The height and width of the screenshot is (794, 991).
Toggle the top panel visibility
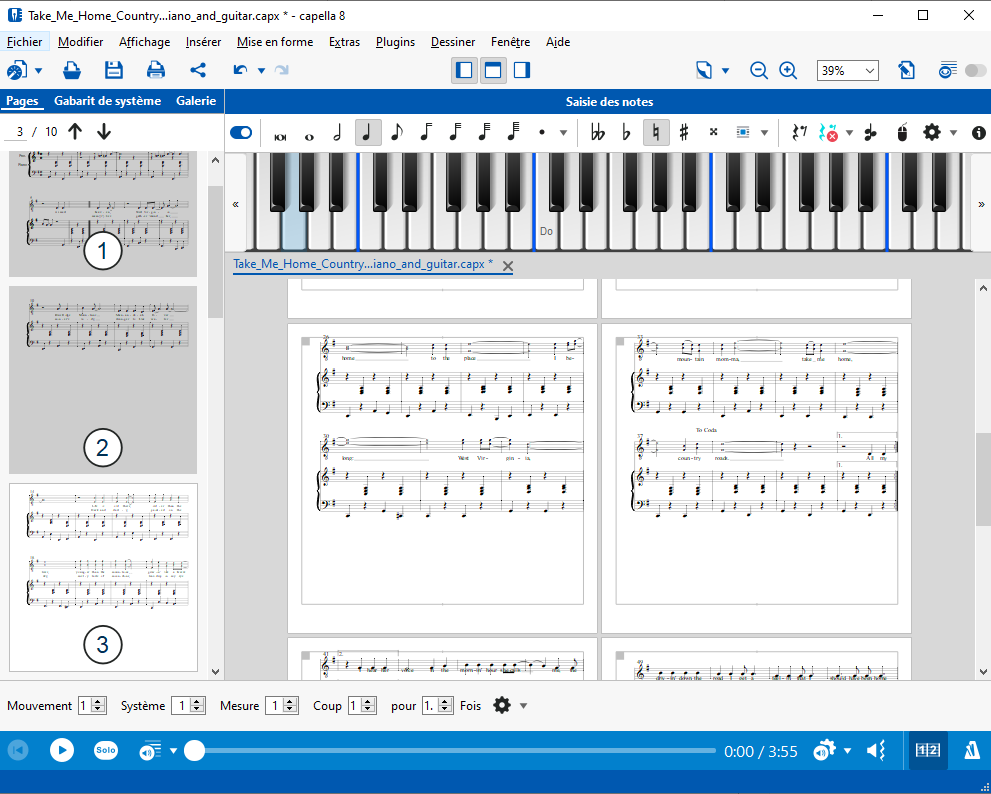(493, 70)
